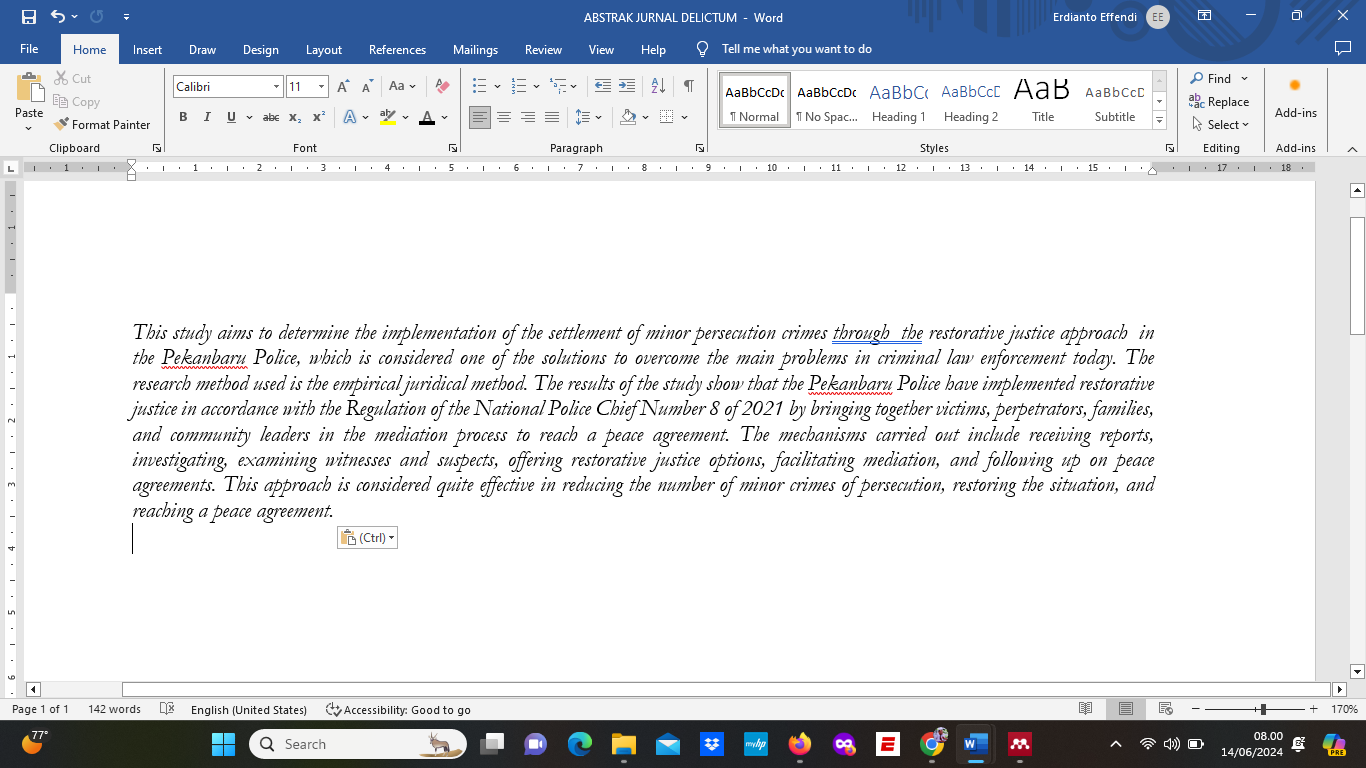Switch to the References tab
This screenshot has width=1366, height=768.
click(397, 49)
